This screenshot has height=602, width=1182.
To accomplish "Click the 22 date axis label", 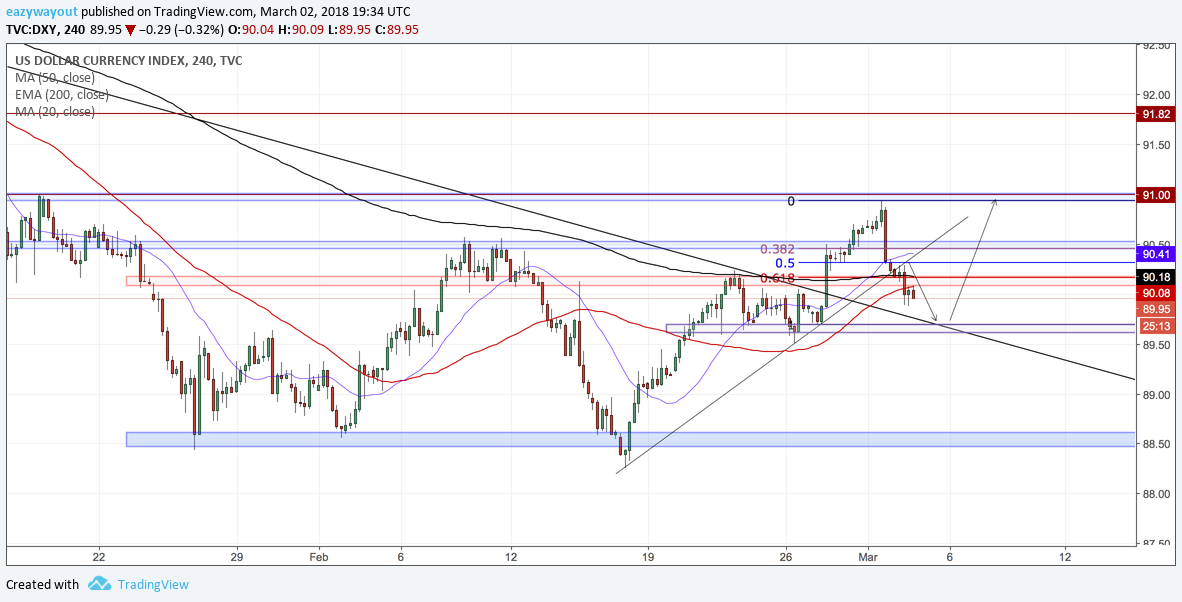I will click(99, 557).
